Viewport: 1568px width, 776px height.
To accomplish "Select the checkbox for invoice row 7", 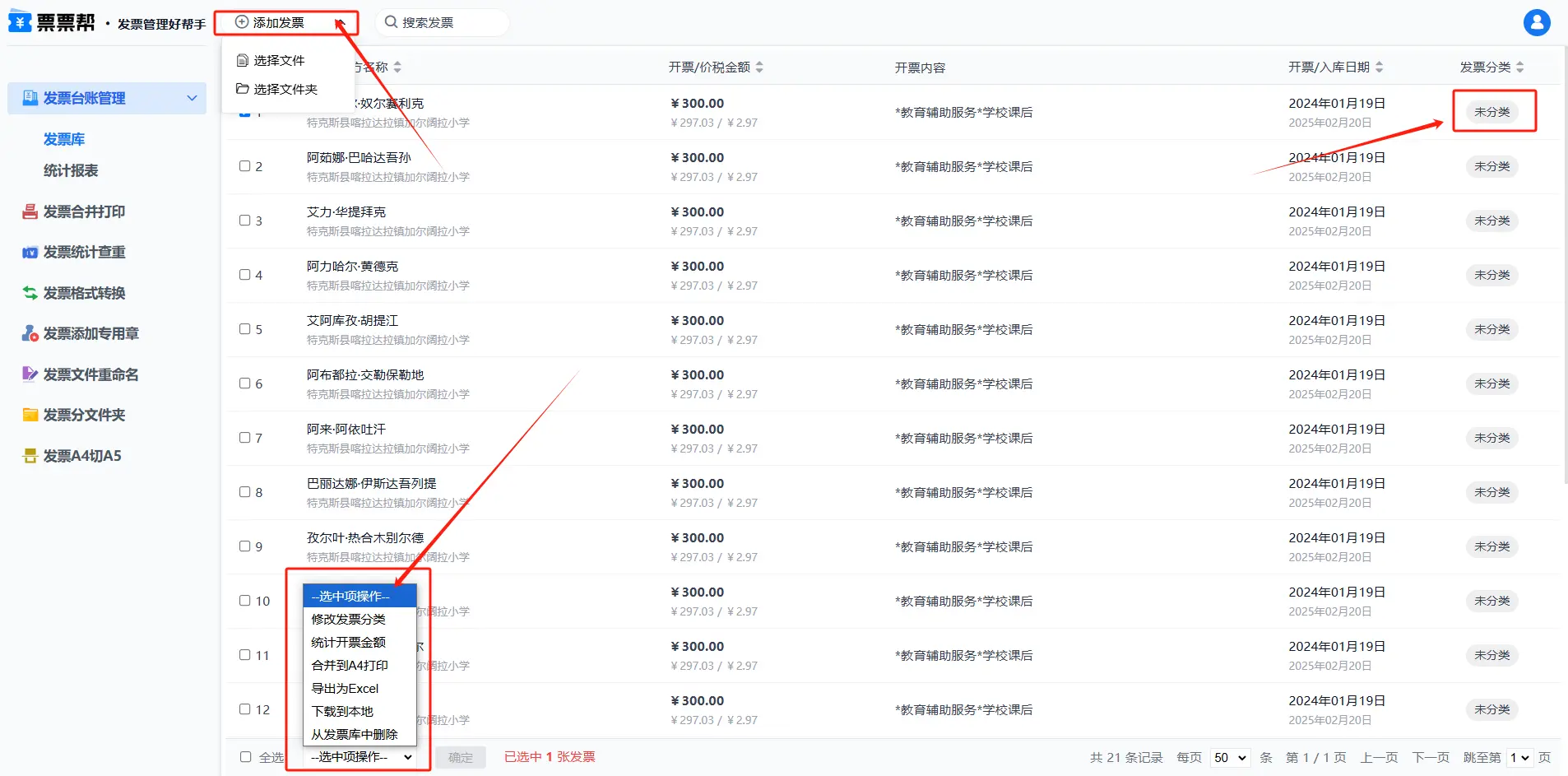I will pyautogui.click(x=245, y=438).
